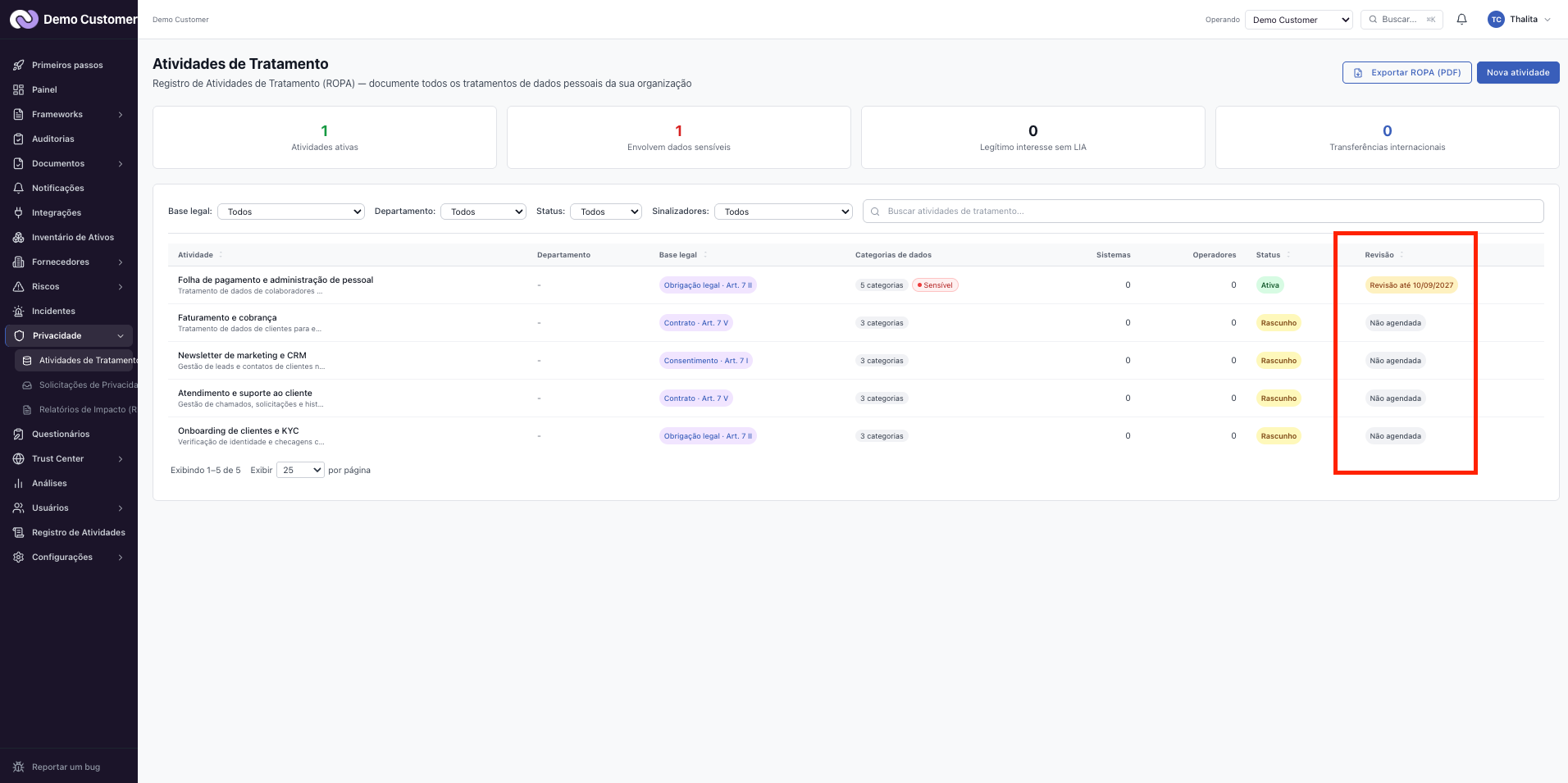
Task: Open the Departamento filter dropdown
Action: (483, 212)
